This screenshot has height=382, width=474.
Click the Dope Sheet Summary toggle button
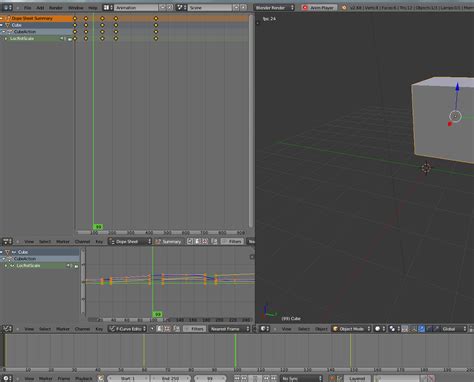[168, 241]
